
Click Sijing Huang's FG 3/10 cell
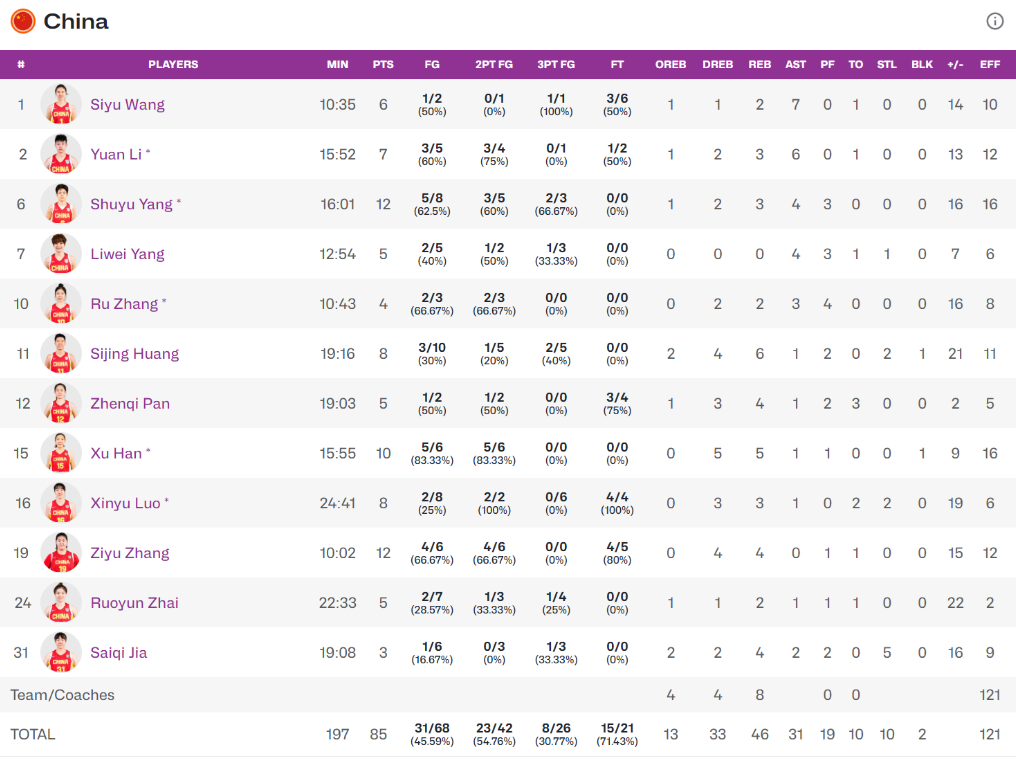click(432, 354)
